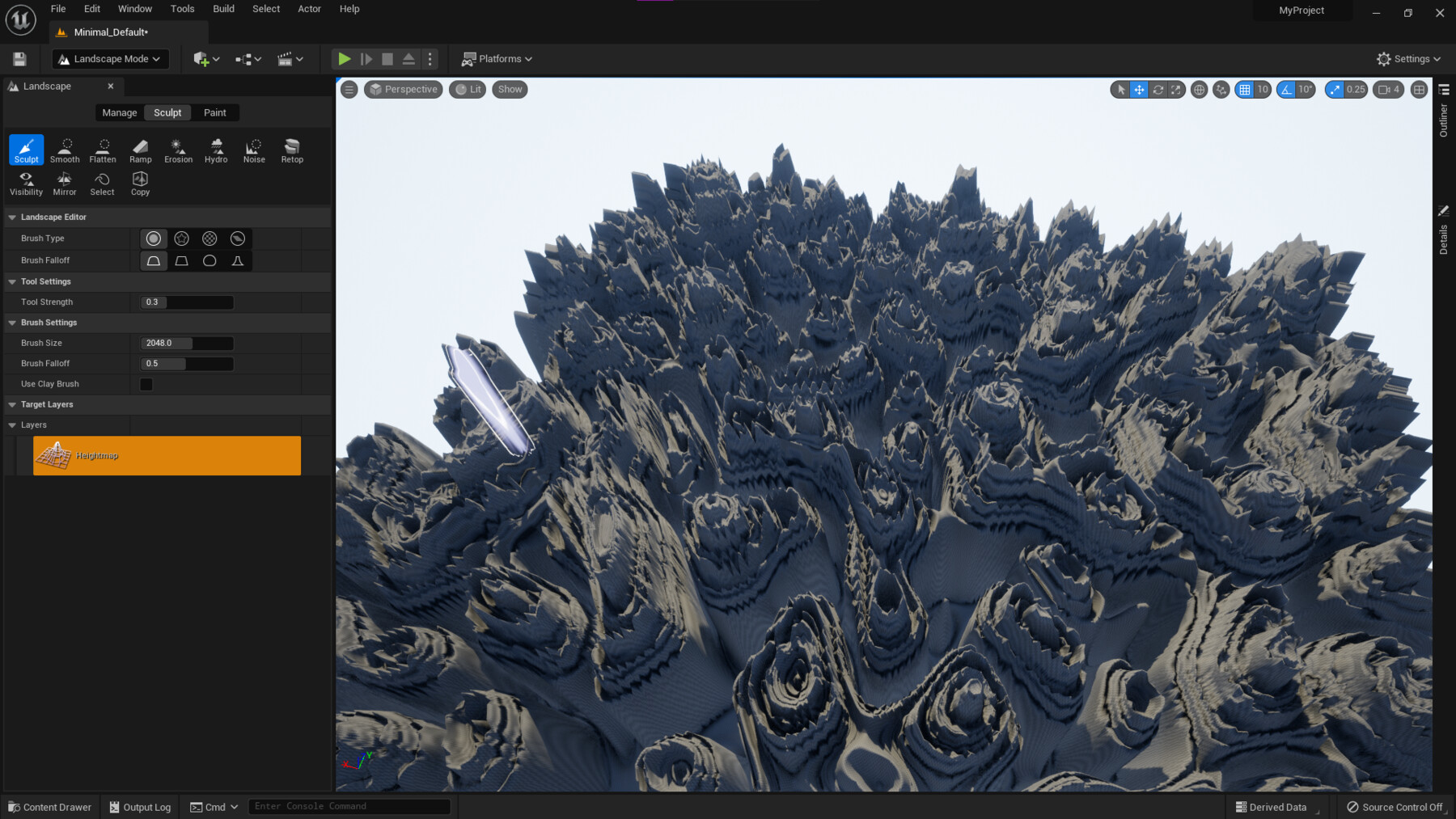Adjust the Tool Strength slider
1456x819 pixels.
(185, 302)
